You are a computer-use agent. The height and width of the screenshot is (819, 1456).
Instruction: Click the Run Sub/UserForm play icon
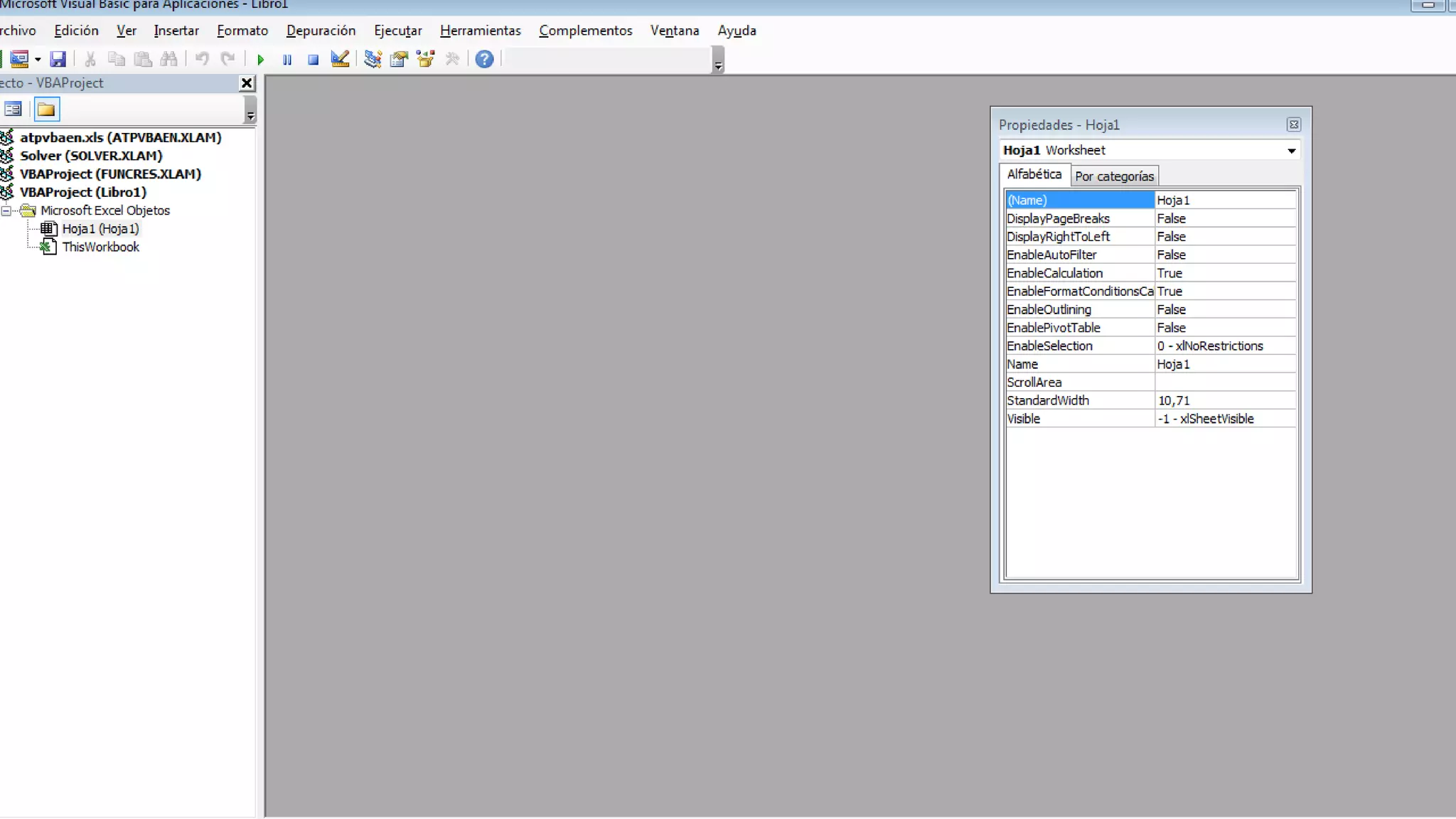click(x=261, y=60)
